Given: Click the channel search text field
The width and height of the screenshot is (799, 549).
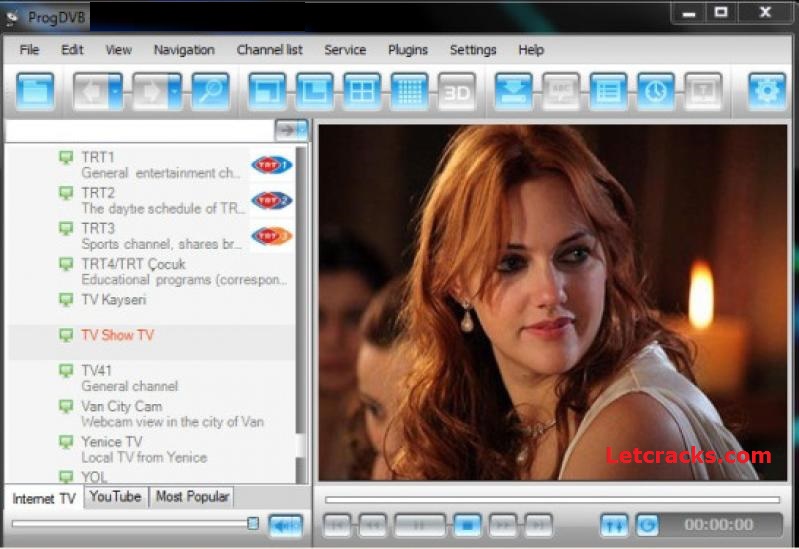Looking at the screenshot, I should pyautogui.click(x=139, y=130).
